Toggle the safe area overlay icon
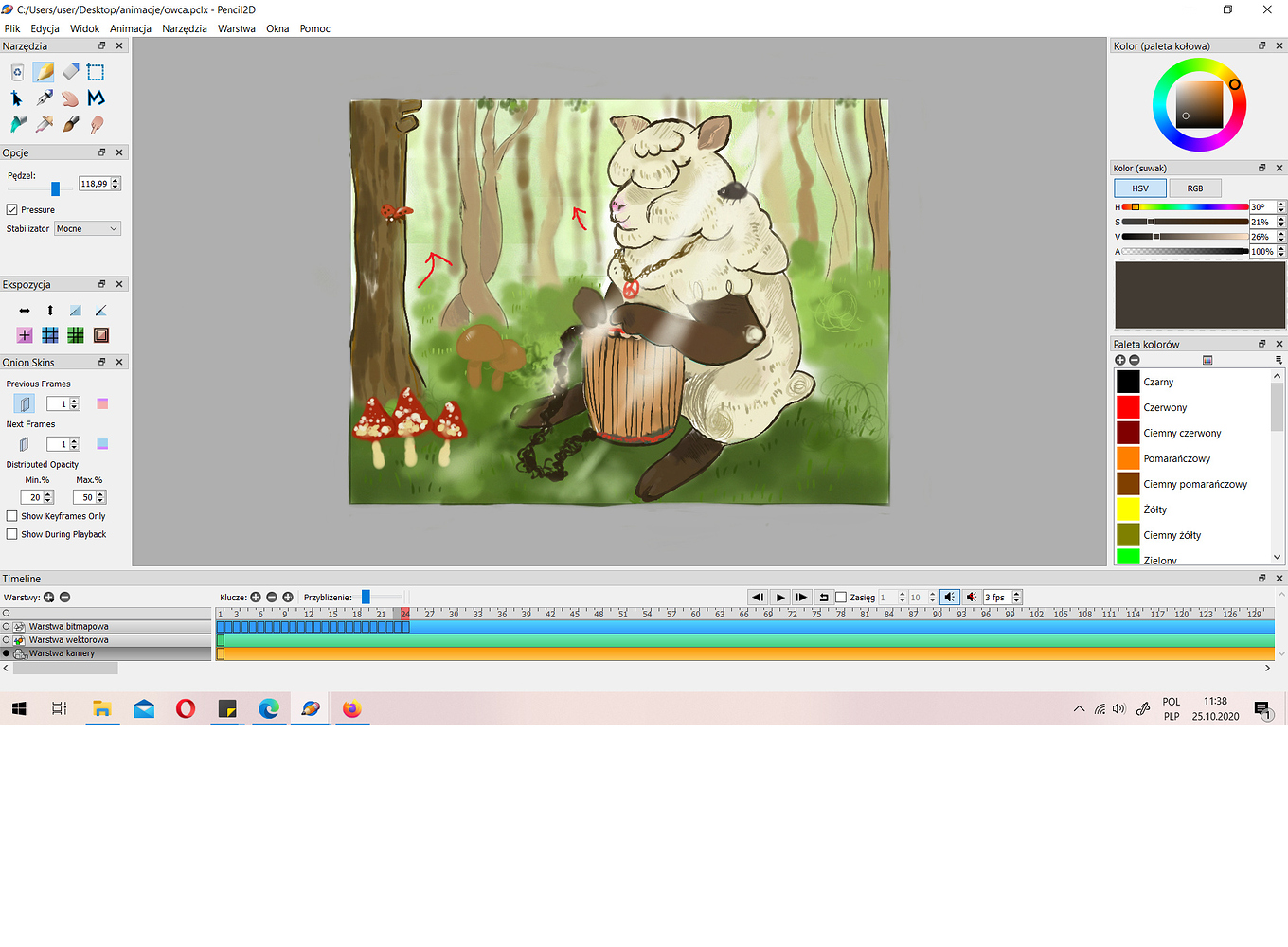 (x=101, y=335)
